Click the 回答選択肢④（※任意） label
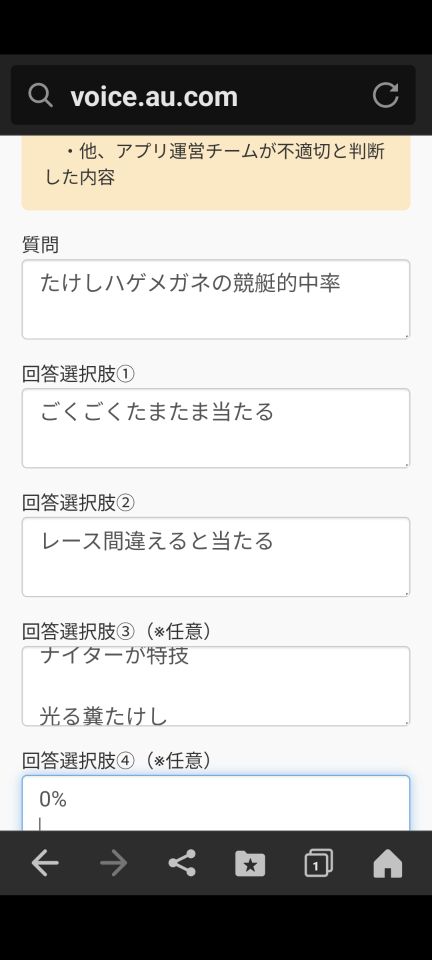Viewport: 432px width, 960px height. point(117,761)
